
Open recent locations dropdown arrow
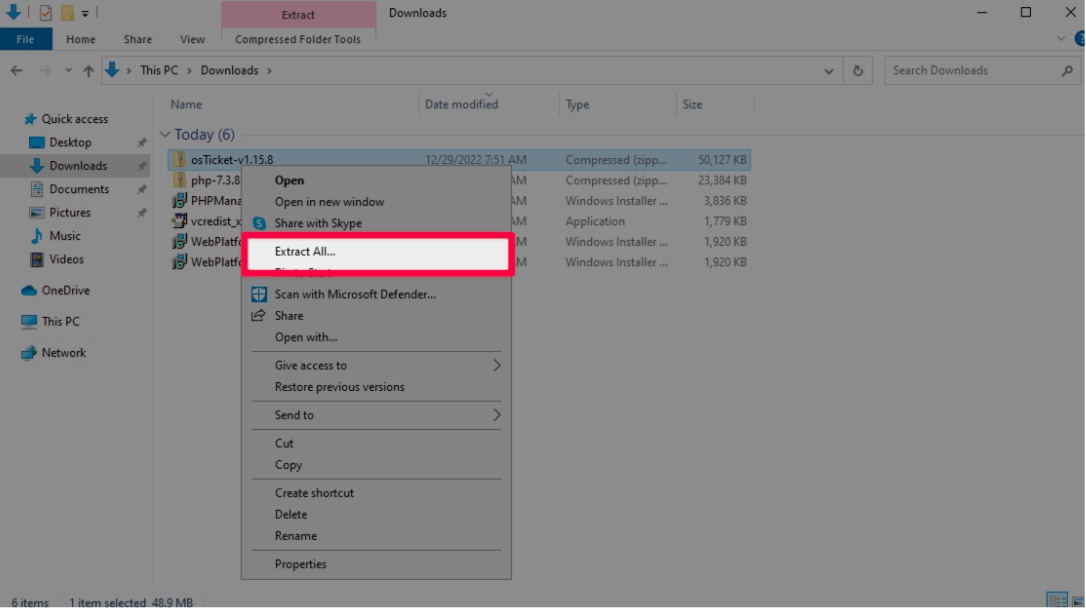click(68, 70)
